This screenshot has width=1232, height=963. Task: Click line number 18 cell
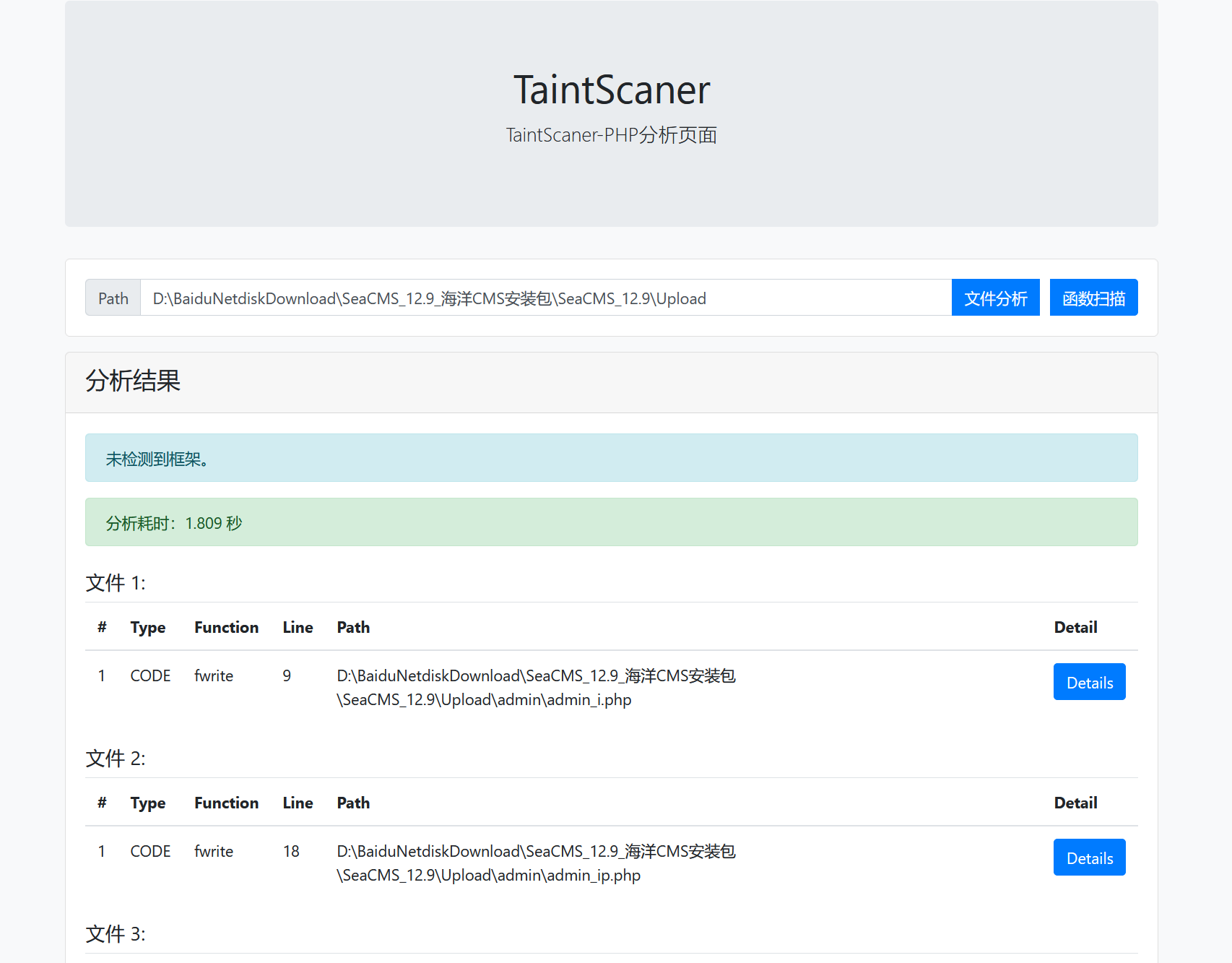pos(291,851)
